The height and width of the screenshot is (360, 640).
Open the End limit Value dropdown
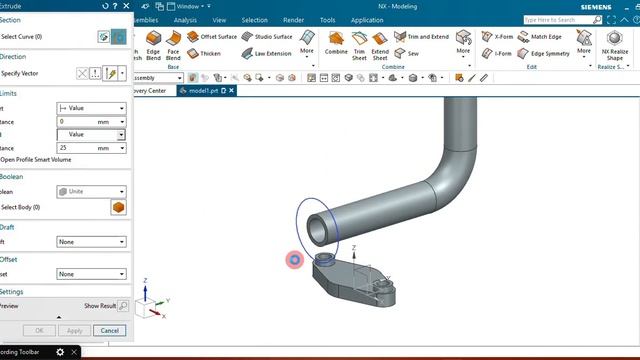[x=91, y=134]
